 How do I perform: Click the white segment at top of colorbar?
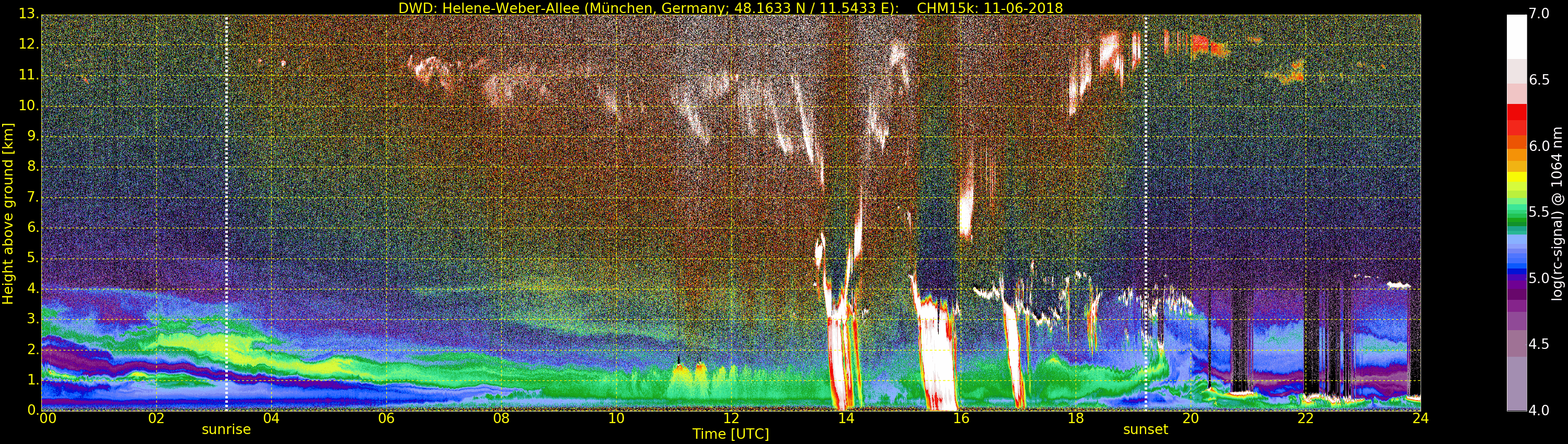coord(1516,37)
